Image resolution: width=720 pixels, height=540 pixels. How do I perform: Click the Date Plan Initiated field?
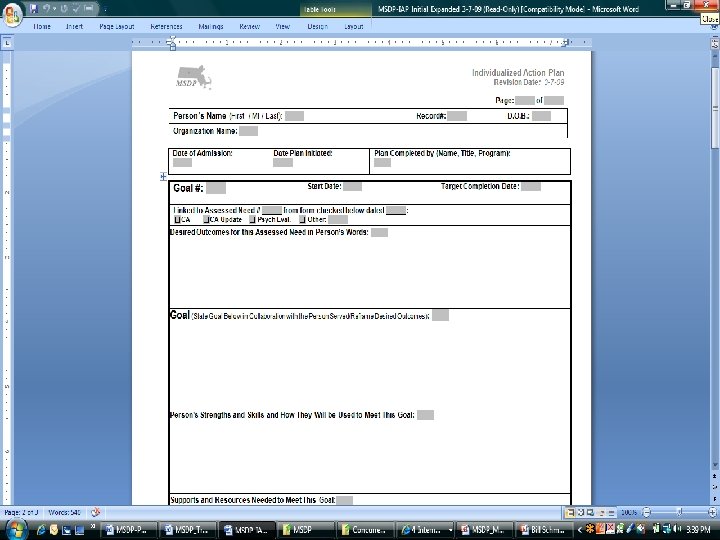pyautogui.click(x=283, y=163)
